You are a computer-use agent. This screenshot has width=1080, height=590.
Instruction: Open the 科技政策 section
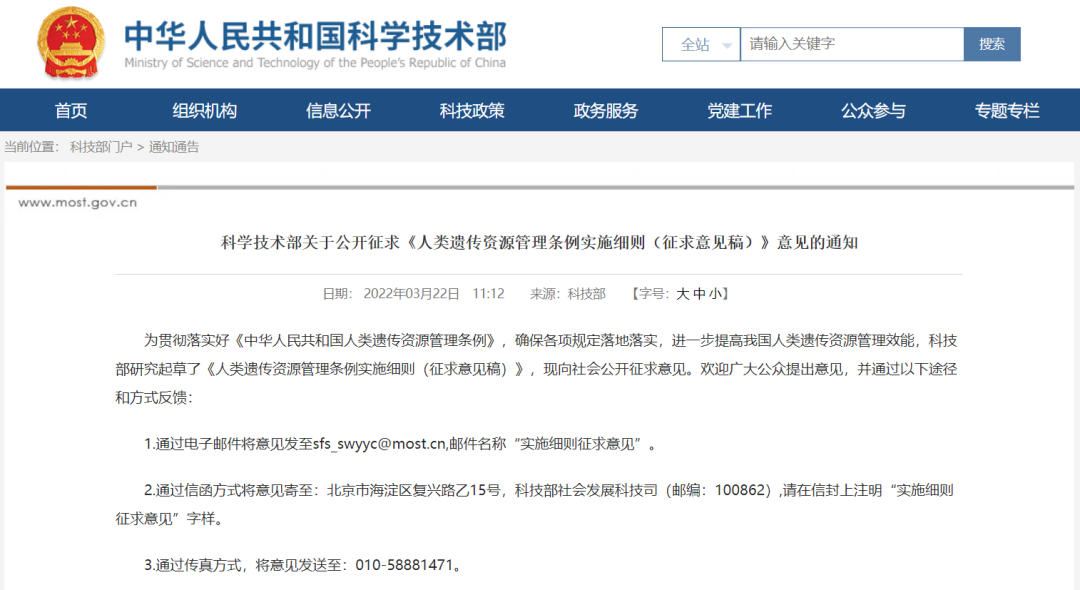click(x=472, y=111)
